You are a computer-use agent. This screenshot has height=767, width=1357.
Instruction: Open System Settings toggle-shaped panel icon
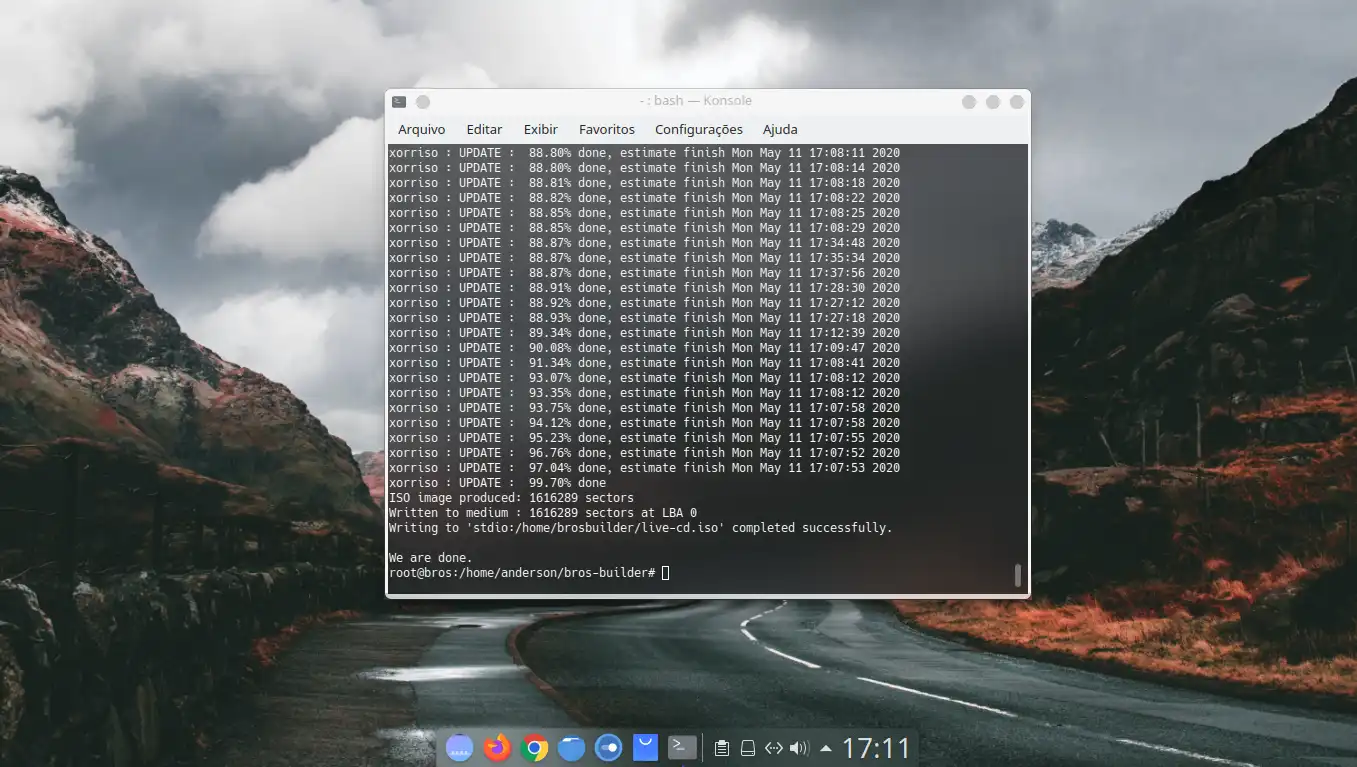click(x=608, y=747)
